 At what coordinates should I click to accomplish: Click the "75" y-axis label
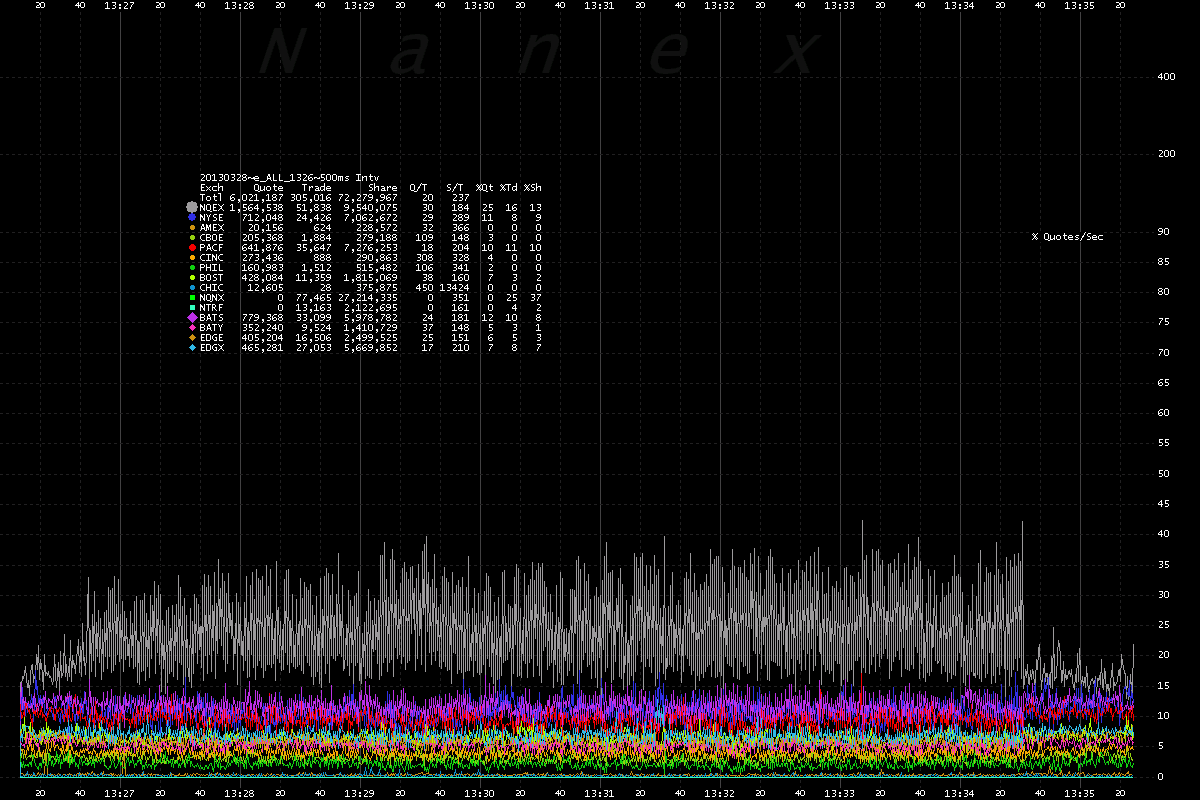[1162, 322]
